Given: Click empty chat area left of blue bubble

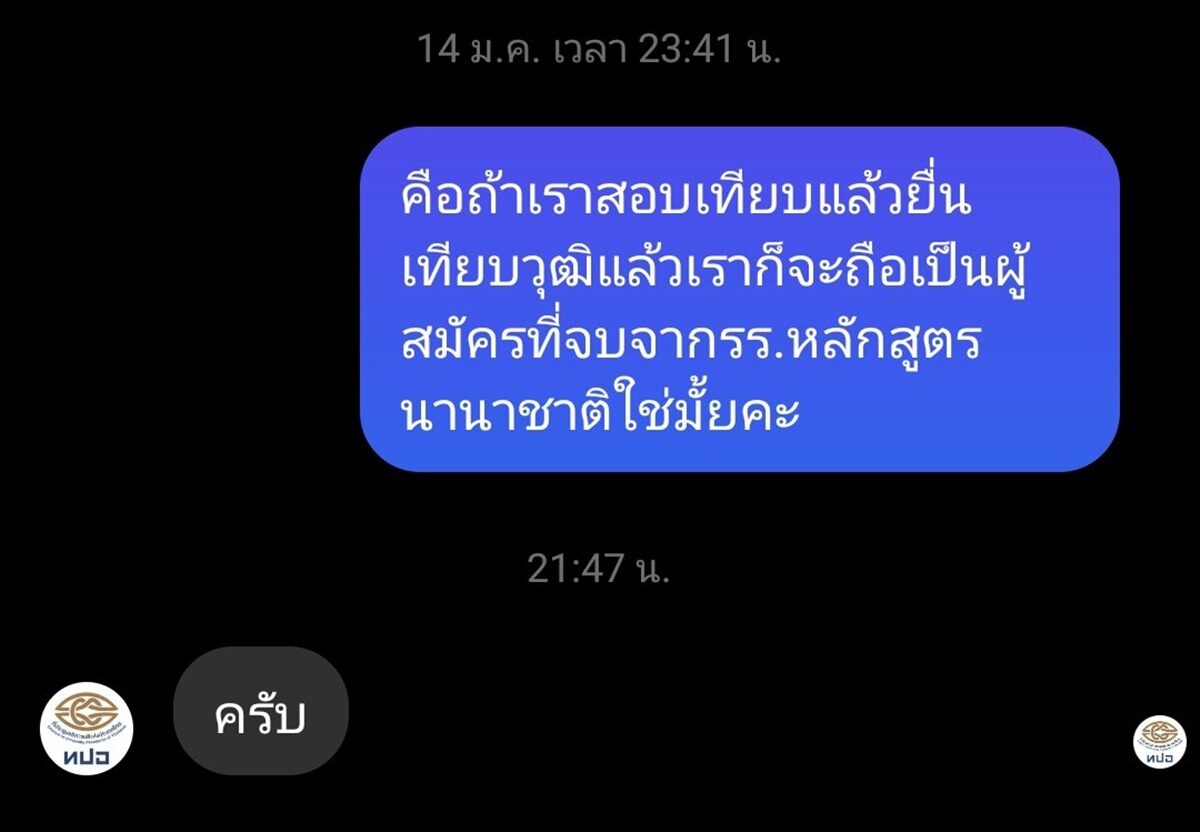Looking at the screenshot, I should click(x=180, y=299).
